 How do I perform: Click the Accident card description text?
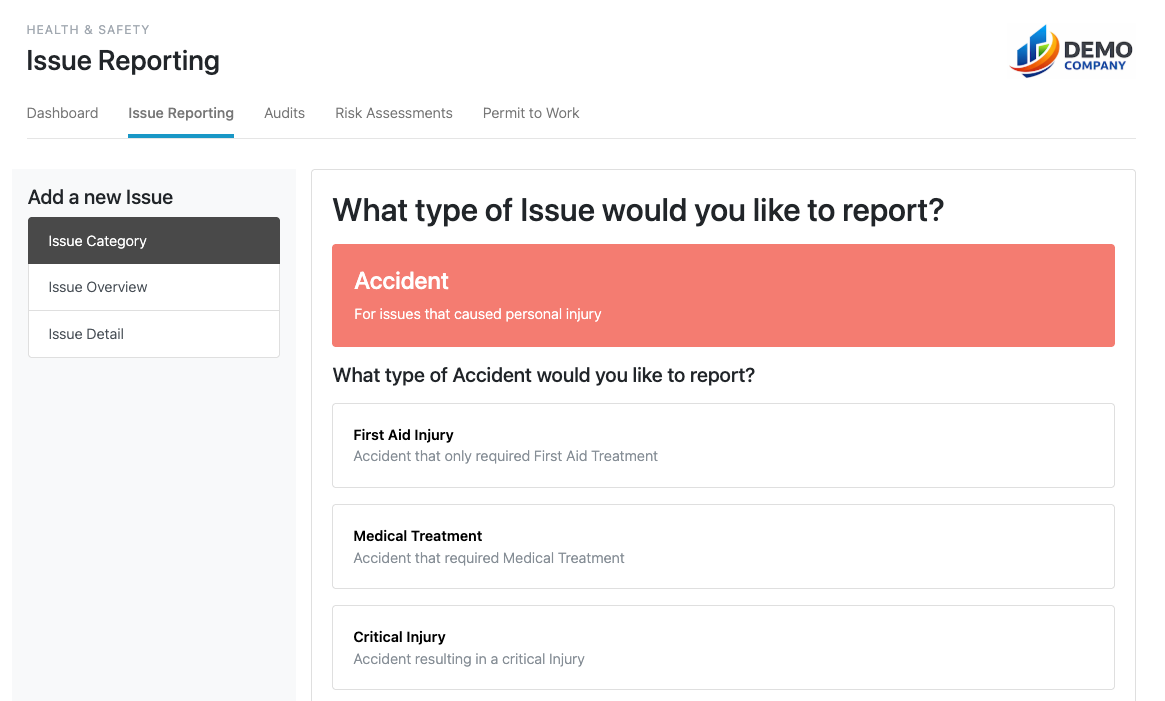(477, 313)
